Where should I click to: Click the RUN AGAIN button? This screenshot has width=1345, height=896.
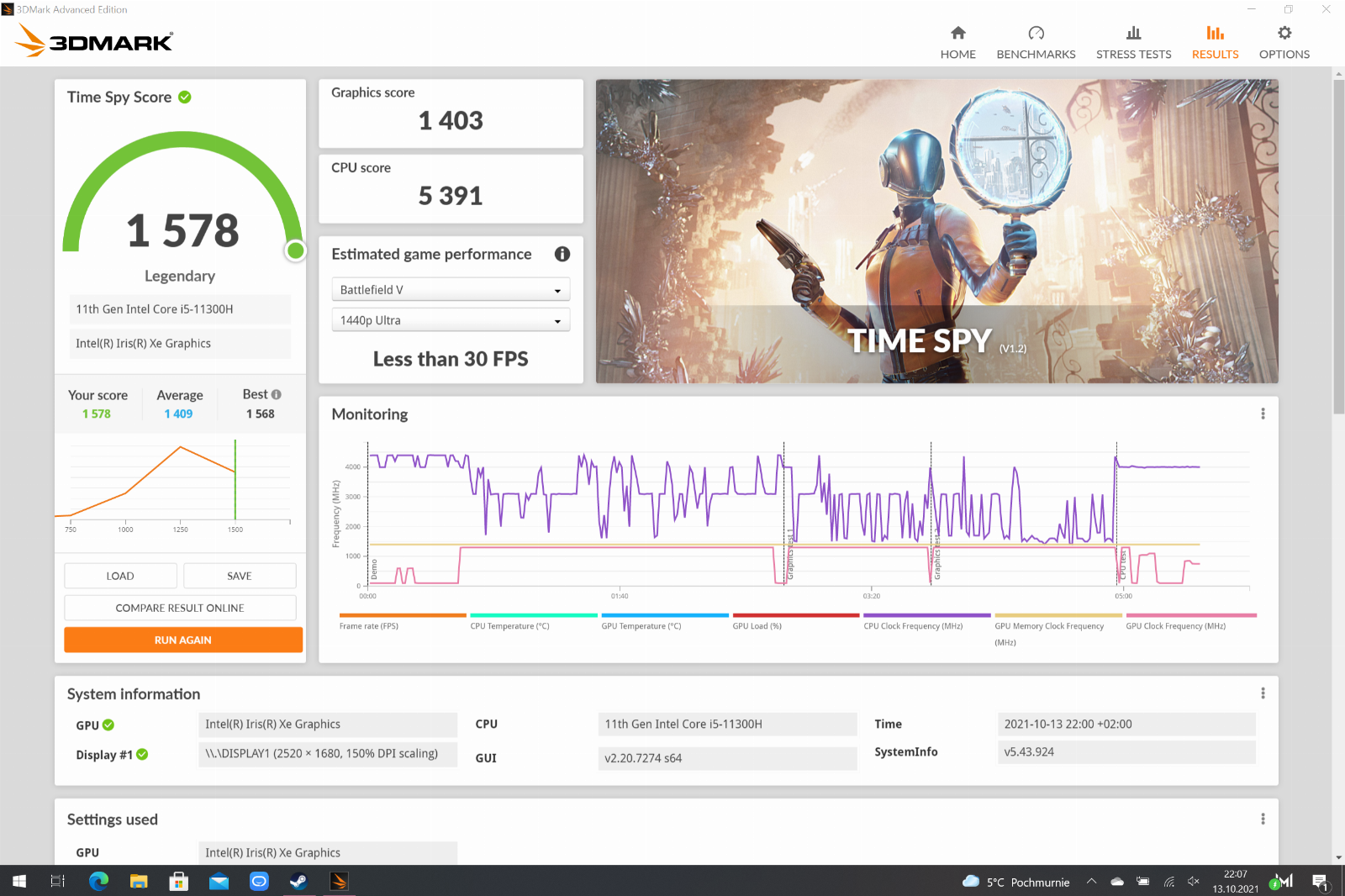click(183, 640)
